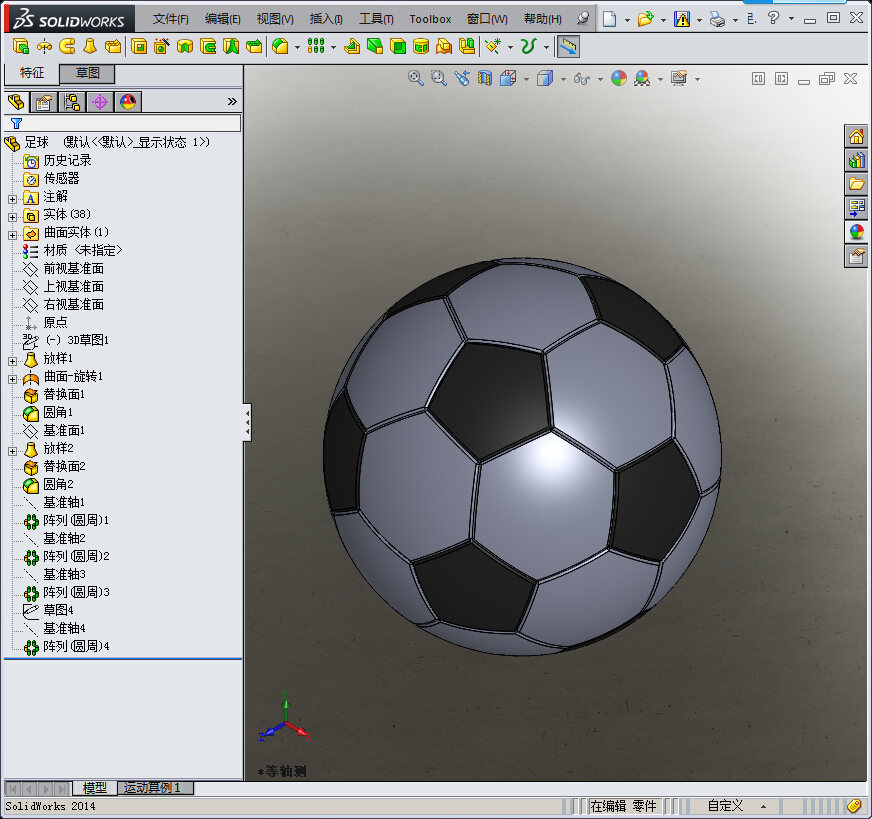Switch to the 草图 command tab
The image size is (872, 819).
tap(87, 73)
